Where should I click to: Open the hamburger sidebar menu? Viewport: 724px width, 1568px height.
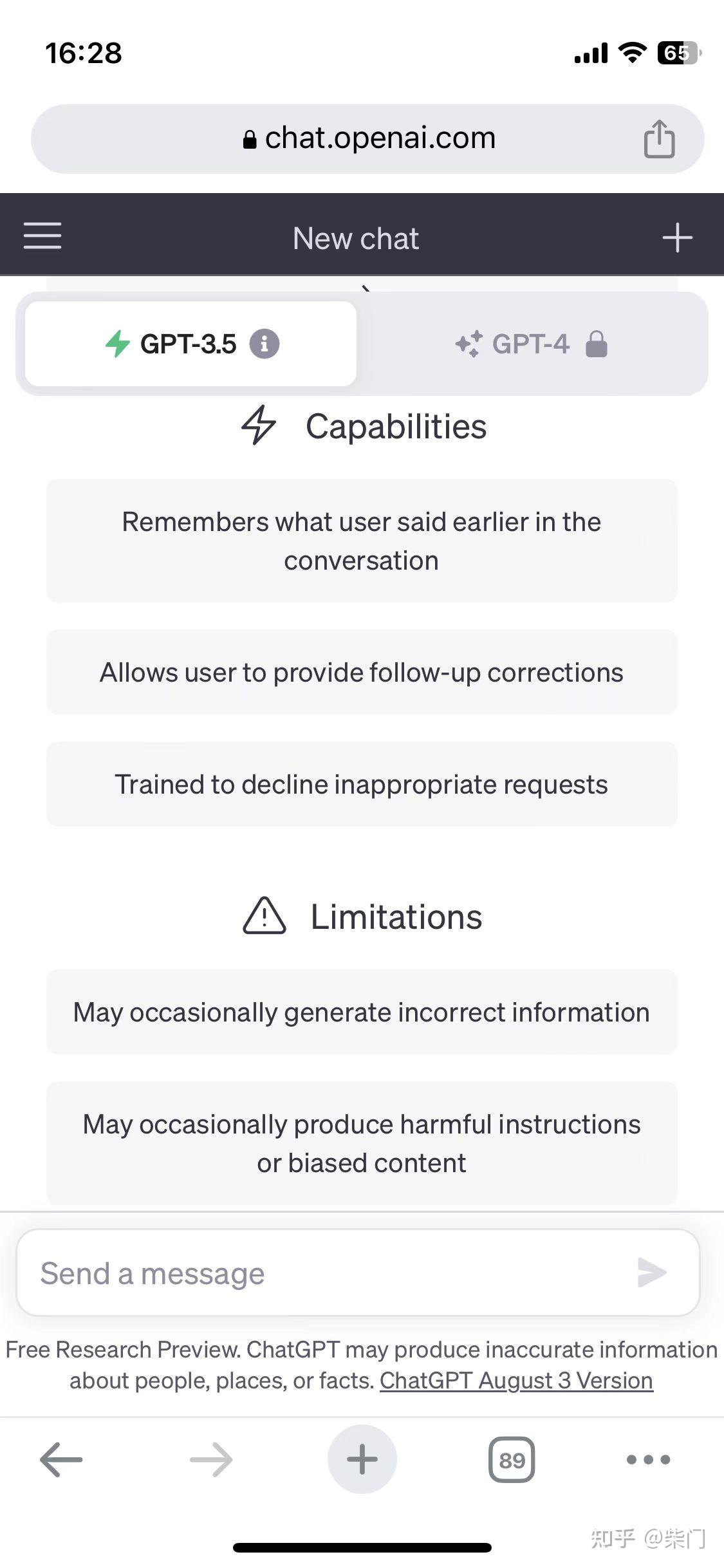pos(42,236)
